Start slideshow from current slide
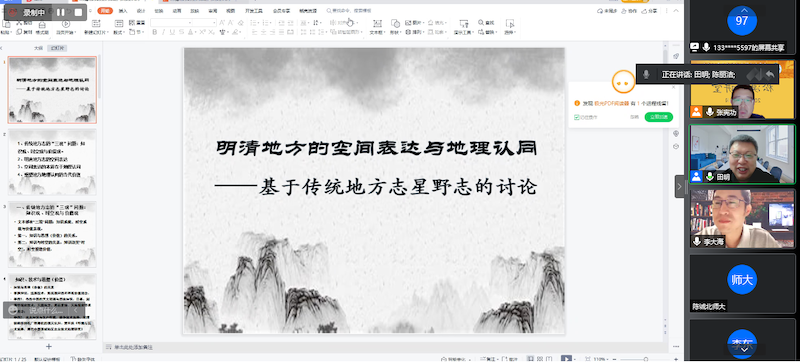 click(x=65, y=27)
